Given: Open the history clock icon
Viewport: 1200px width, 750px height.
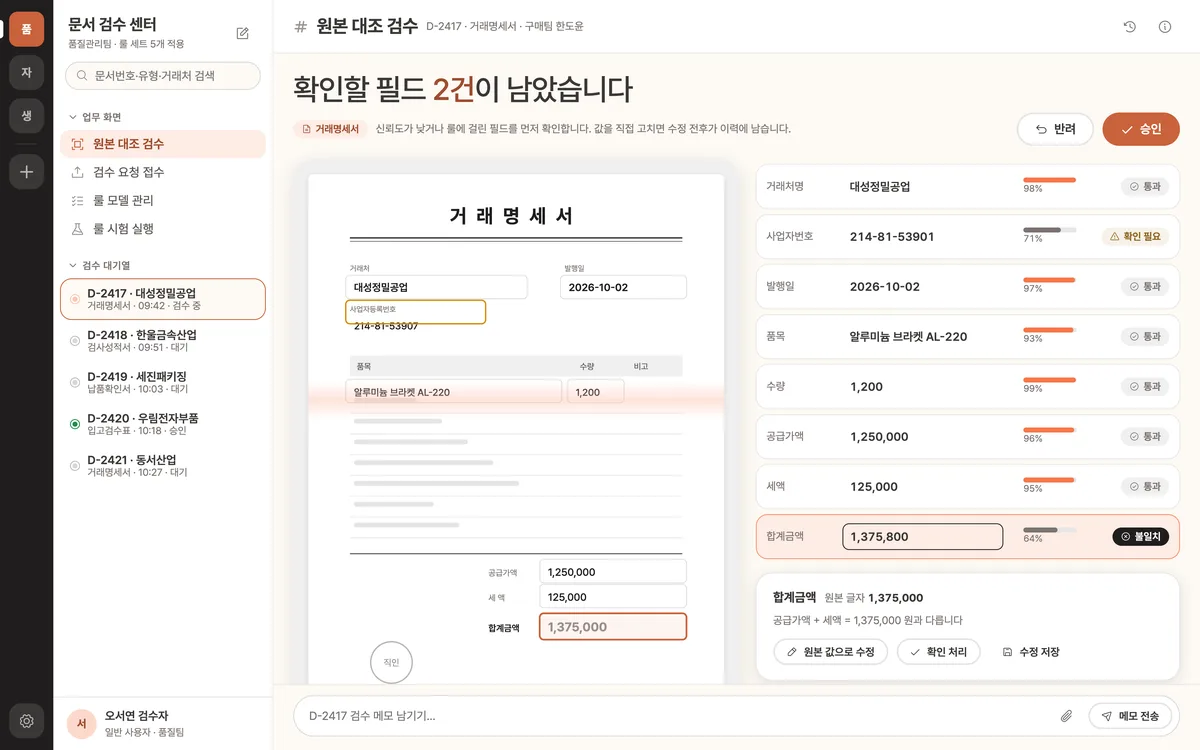Looking at the screenshot, I should click(x=1130, y=27).
